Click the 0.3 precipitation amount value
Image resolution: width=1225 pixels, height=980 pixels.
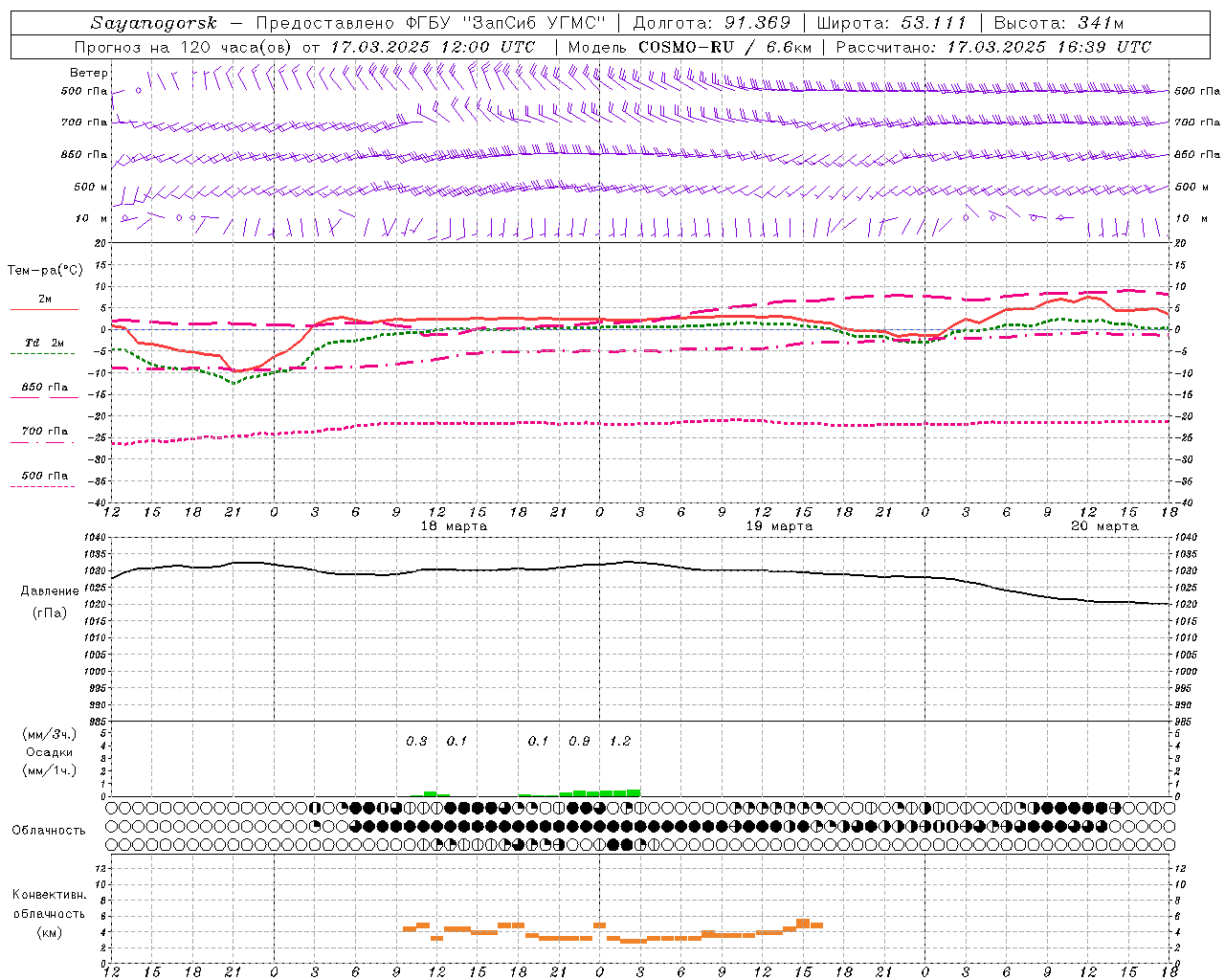416,742
